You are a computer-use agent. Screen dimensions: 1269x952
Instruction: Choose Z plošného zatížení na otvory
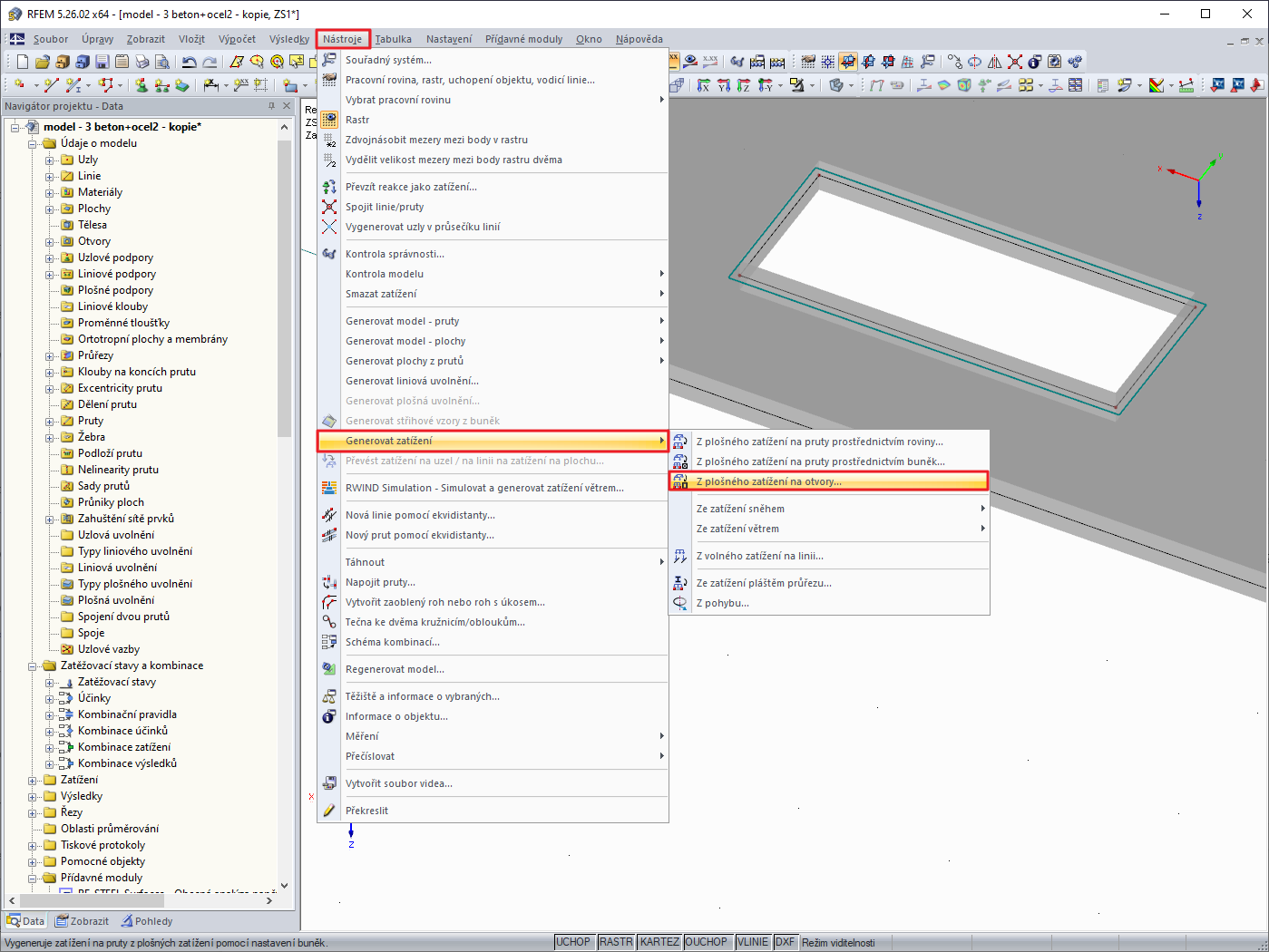pyautogui.click(x=828, y=481)
